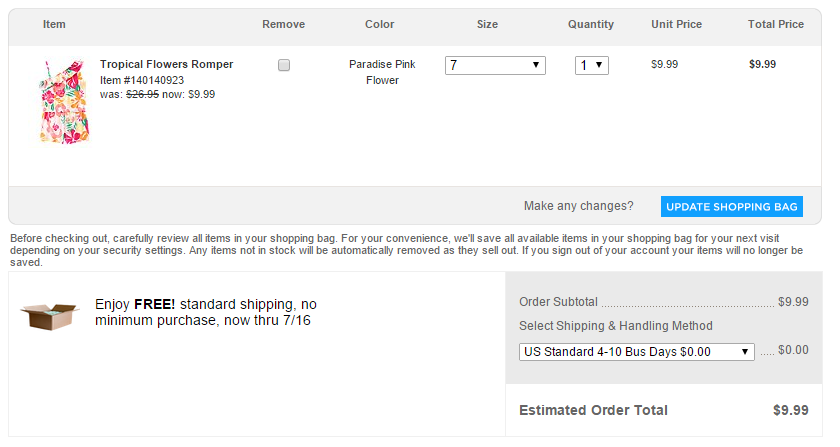
Task: Click the Paradise Pink Flower color text
Action: tap(382, 72)
